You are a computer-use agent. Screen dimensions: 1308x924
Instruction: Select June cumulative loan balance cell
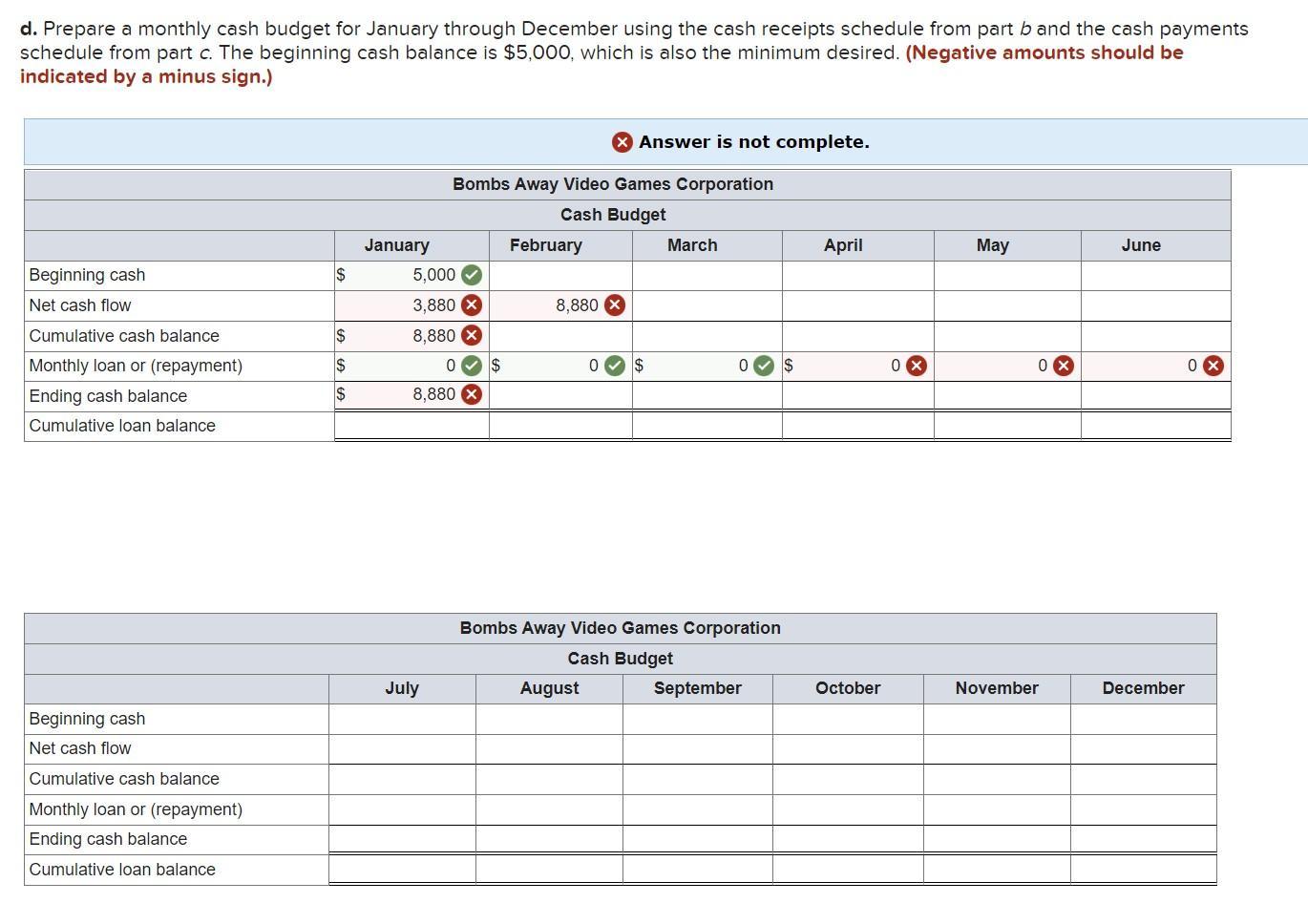click(x=1156, y=426)
